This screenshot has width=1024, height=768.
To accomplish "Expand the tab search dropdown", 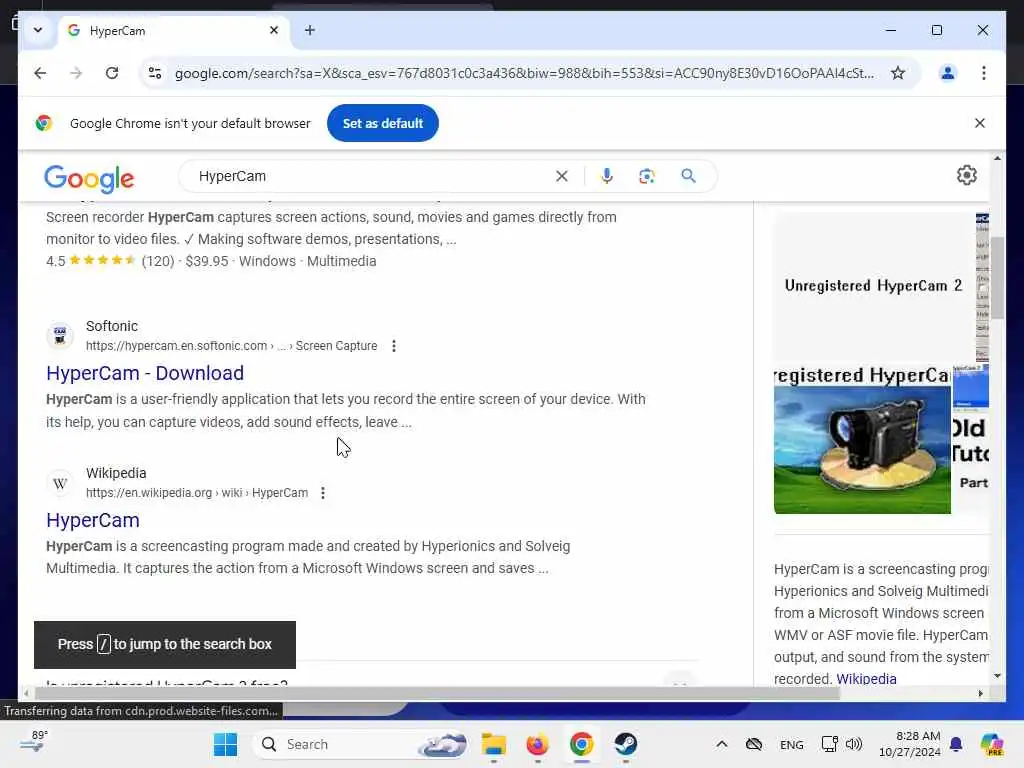I will point(38,30).
